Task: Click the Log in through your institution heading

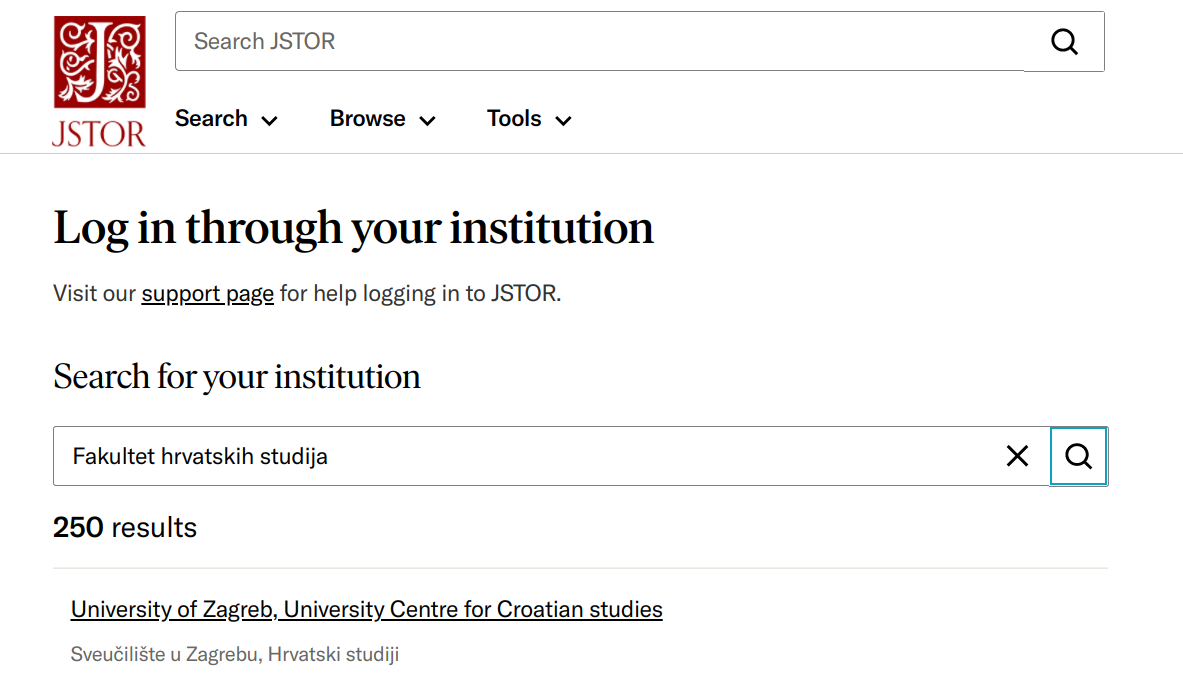Action: (x=353, y=228)
